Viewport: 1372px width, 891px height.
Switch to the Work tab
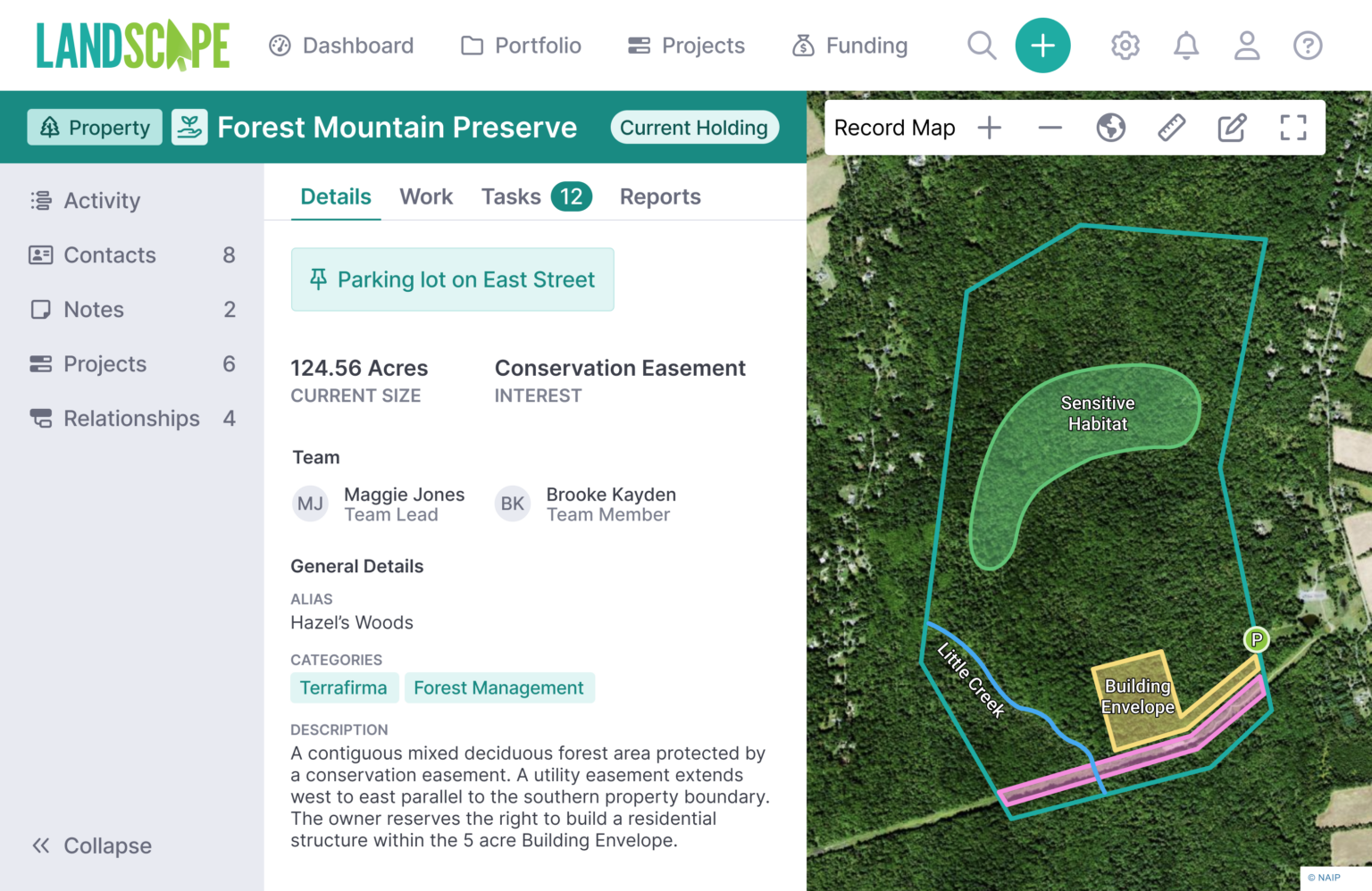(x=426, y=196)
